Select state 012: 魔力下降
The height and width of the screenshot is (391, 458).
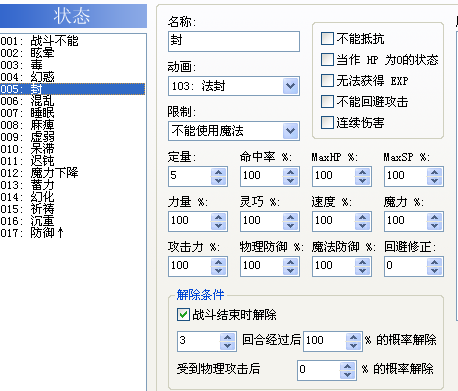coord(73,173)
